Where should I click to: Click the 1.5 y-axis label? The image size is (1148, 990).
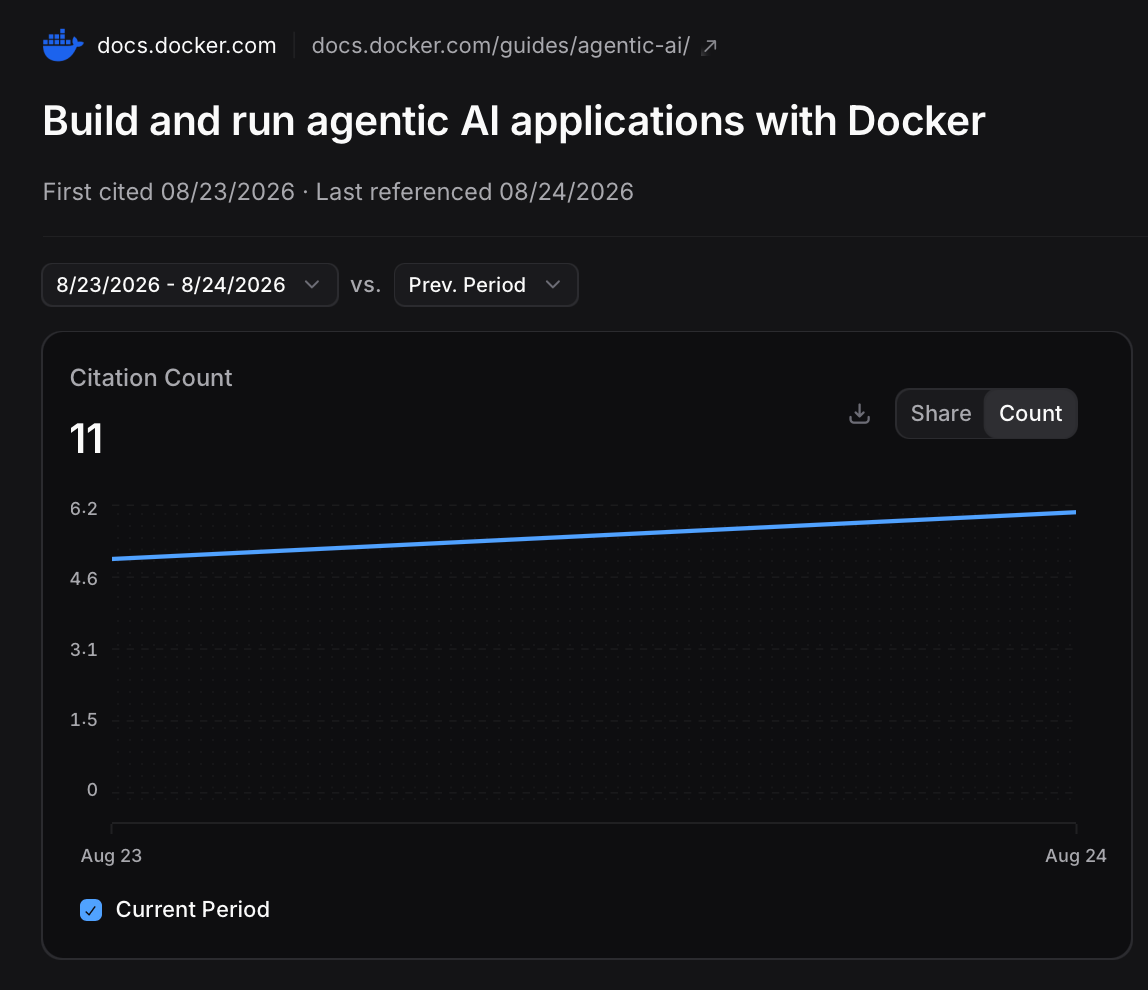pos(83,720)
